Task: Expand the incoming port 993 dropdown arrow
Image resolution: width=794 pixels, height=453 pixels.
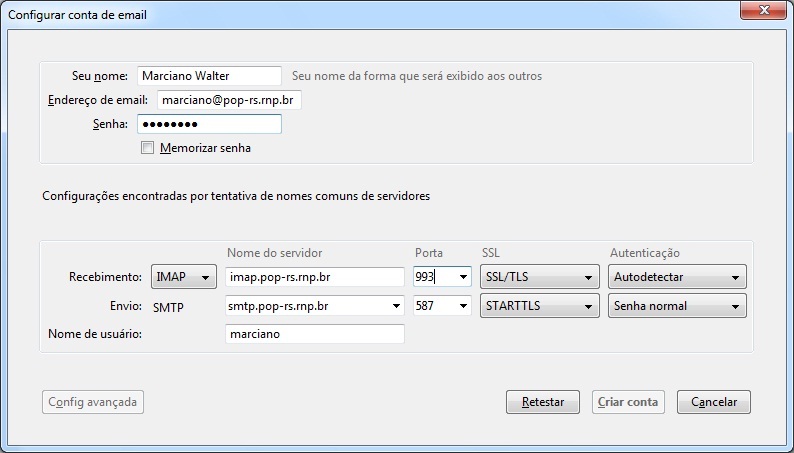Action: [463, 277]
